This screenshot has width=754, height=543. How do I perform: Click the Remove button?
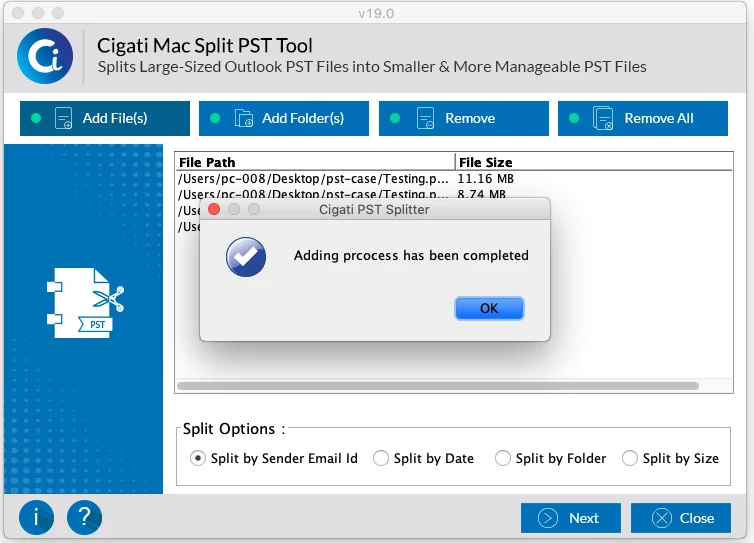[x=464, y=118]
